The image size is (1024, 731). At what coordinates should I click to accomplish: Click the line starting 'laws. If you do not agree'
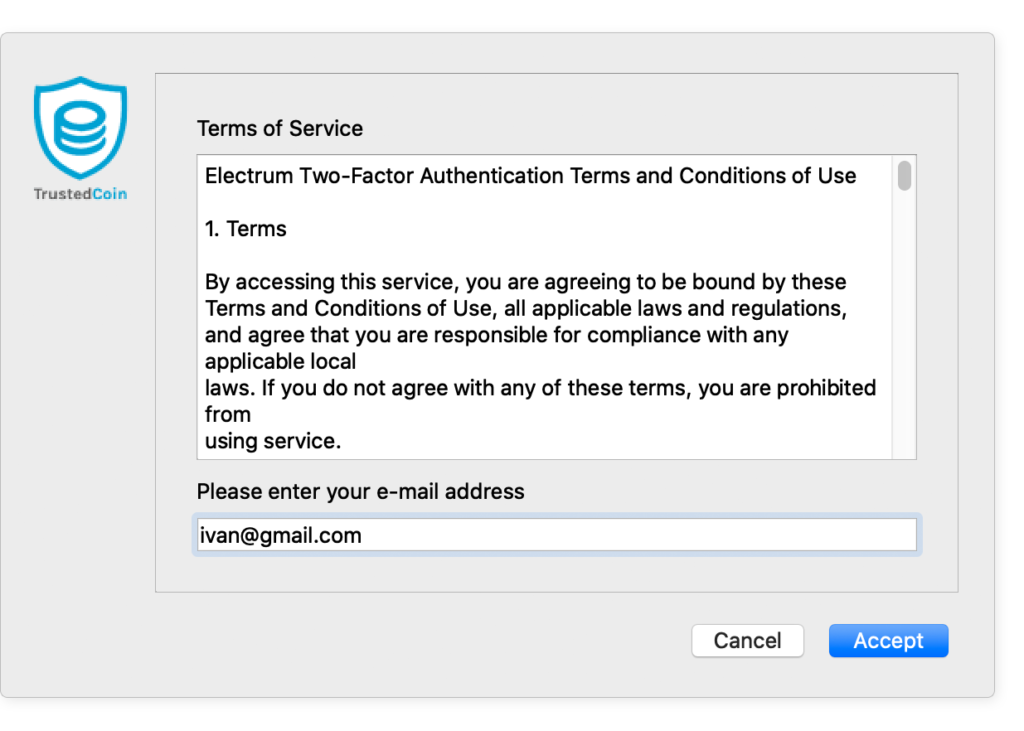coord(541,388)
